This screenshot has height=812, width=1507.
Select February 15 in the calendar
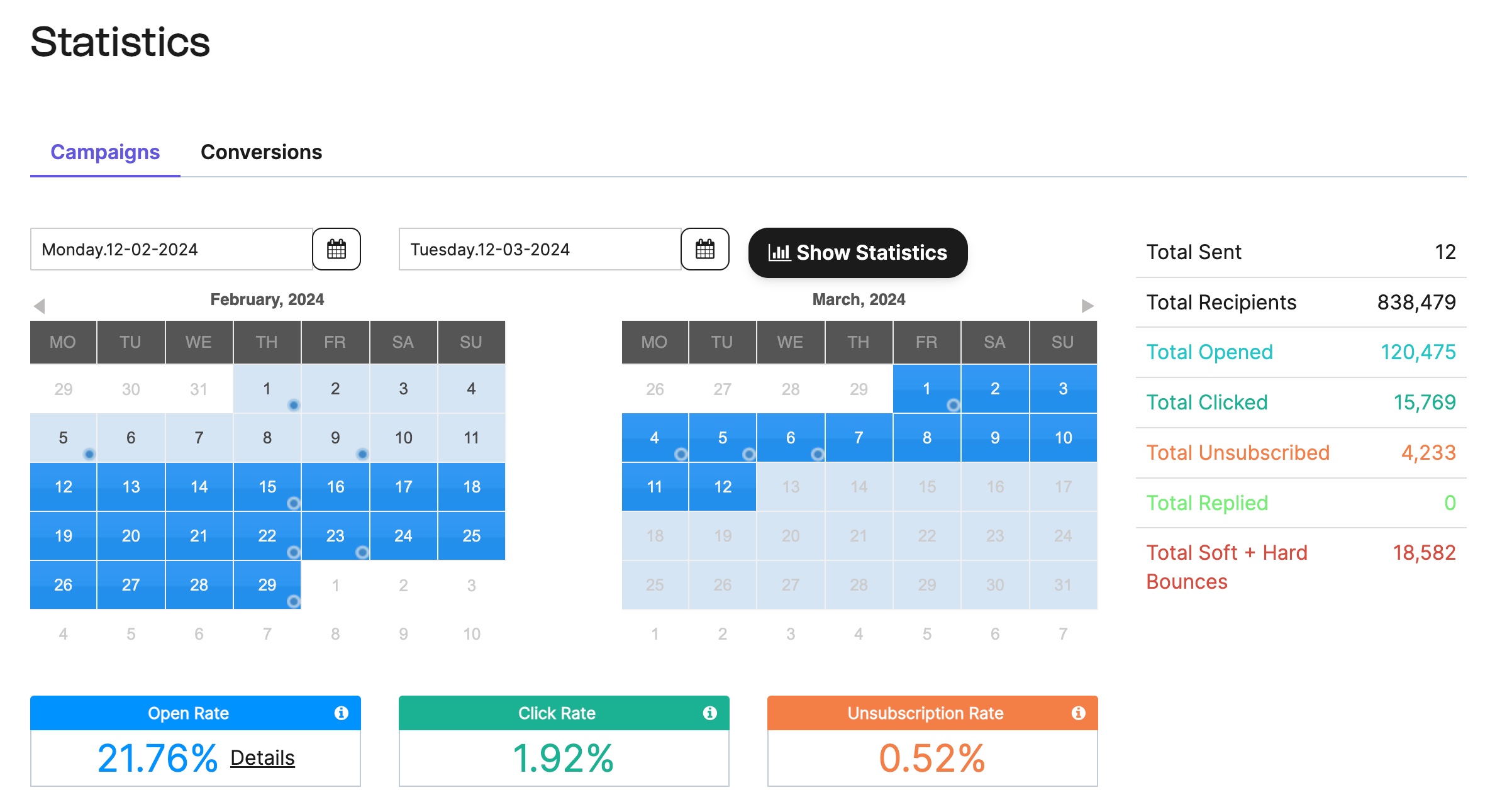267,486
